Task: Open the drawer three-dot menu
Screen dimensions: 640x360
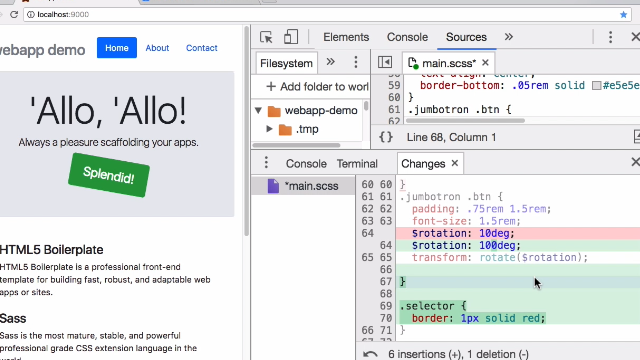Action: 266,162
